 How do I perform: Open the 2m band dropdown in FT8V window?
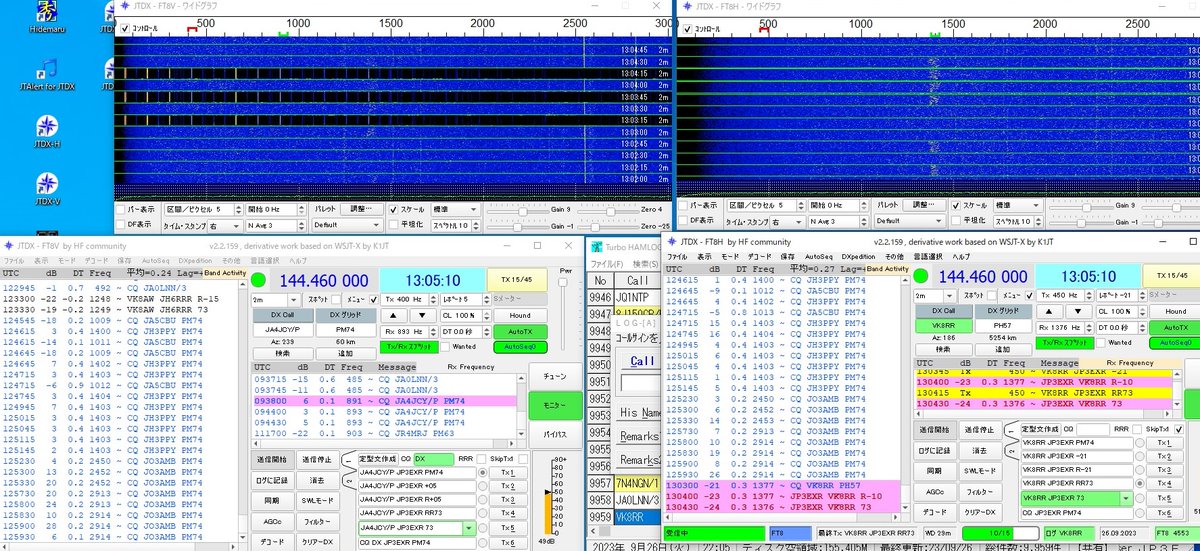(x=277, y=299)
